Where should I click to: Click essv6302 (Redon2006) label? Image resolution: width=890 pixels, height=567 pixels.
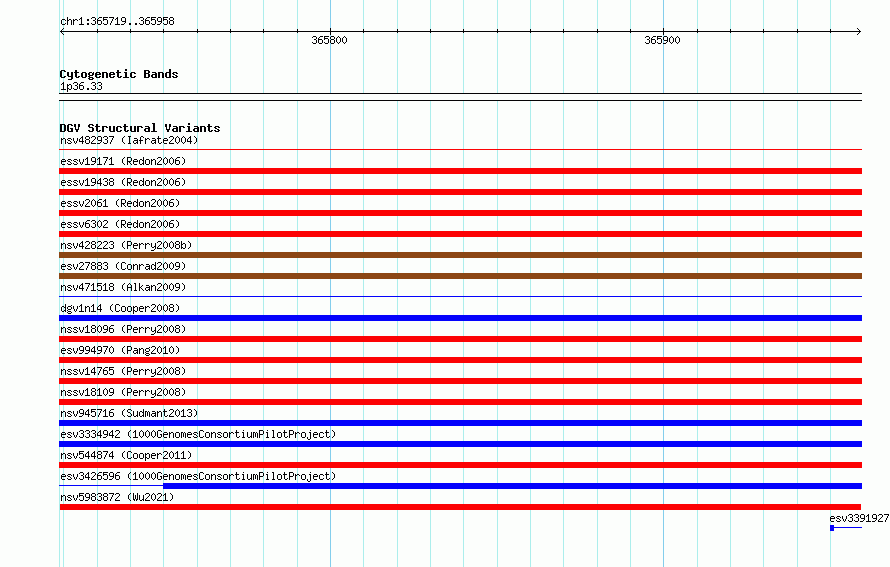tap(120, 224)
